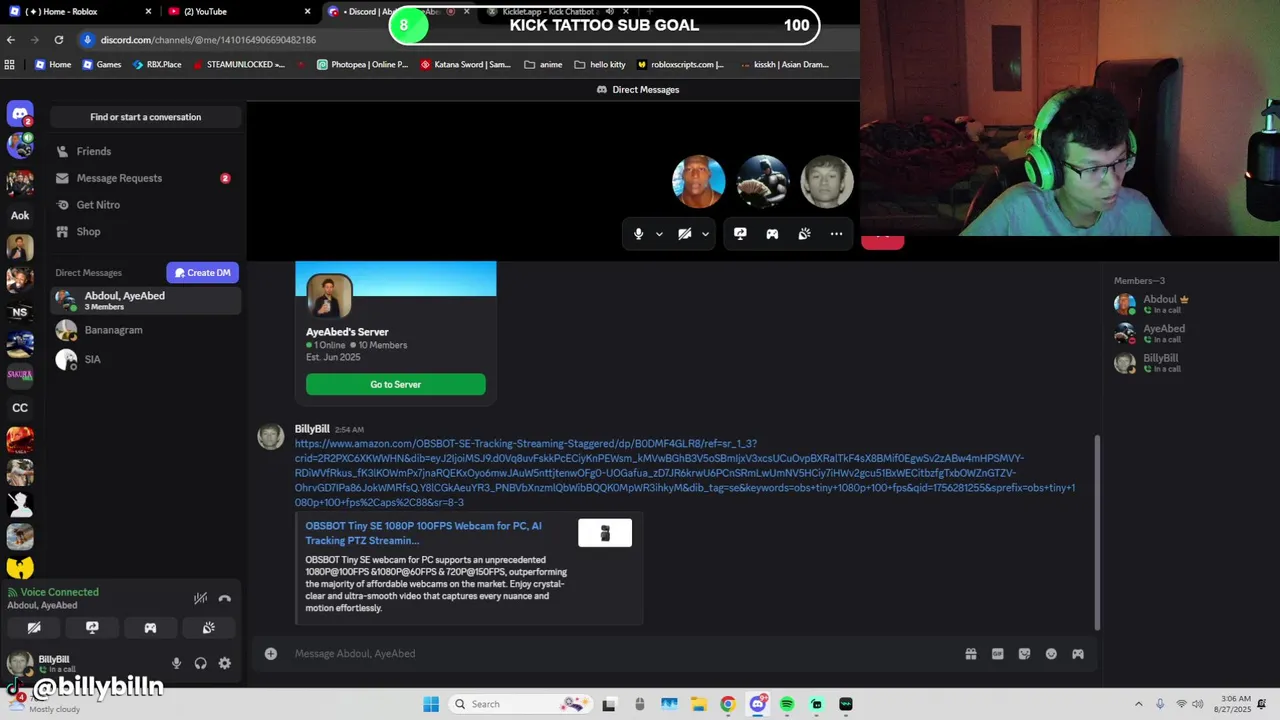The image size is (1280, 720).
Task: Open Spotify from the taskbar
Action: [787, 704]
